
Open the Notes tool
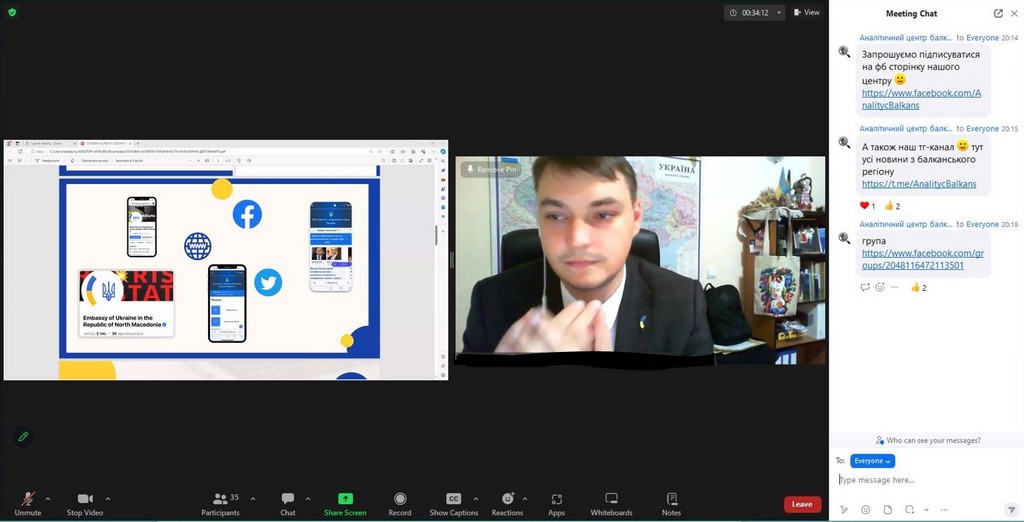[671, 499]
